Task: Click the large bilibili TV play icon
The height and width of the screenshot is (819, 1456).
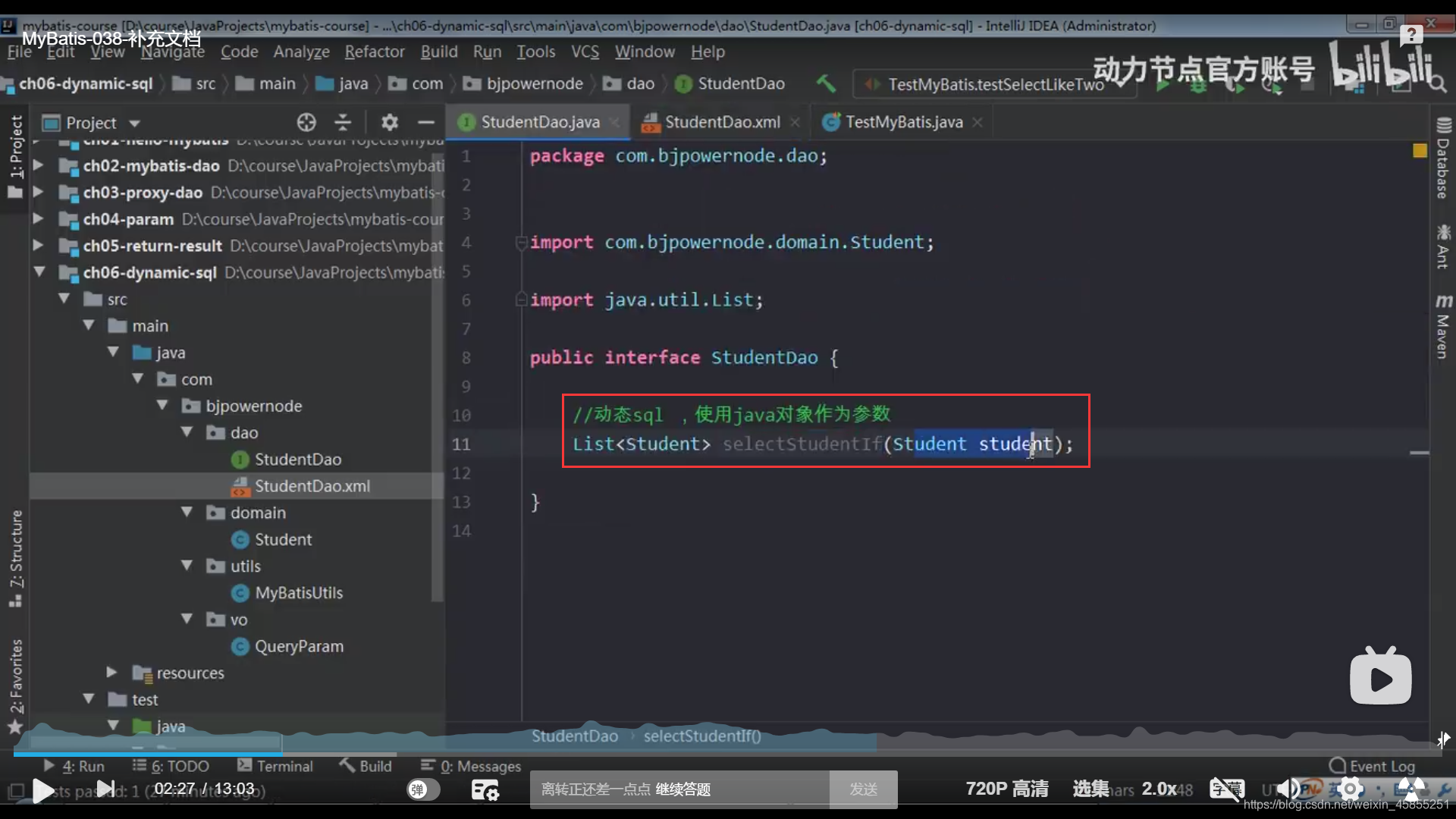Action: pyautogui.click(x=1380, y=676)
